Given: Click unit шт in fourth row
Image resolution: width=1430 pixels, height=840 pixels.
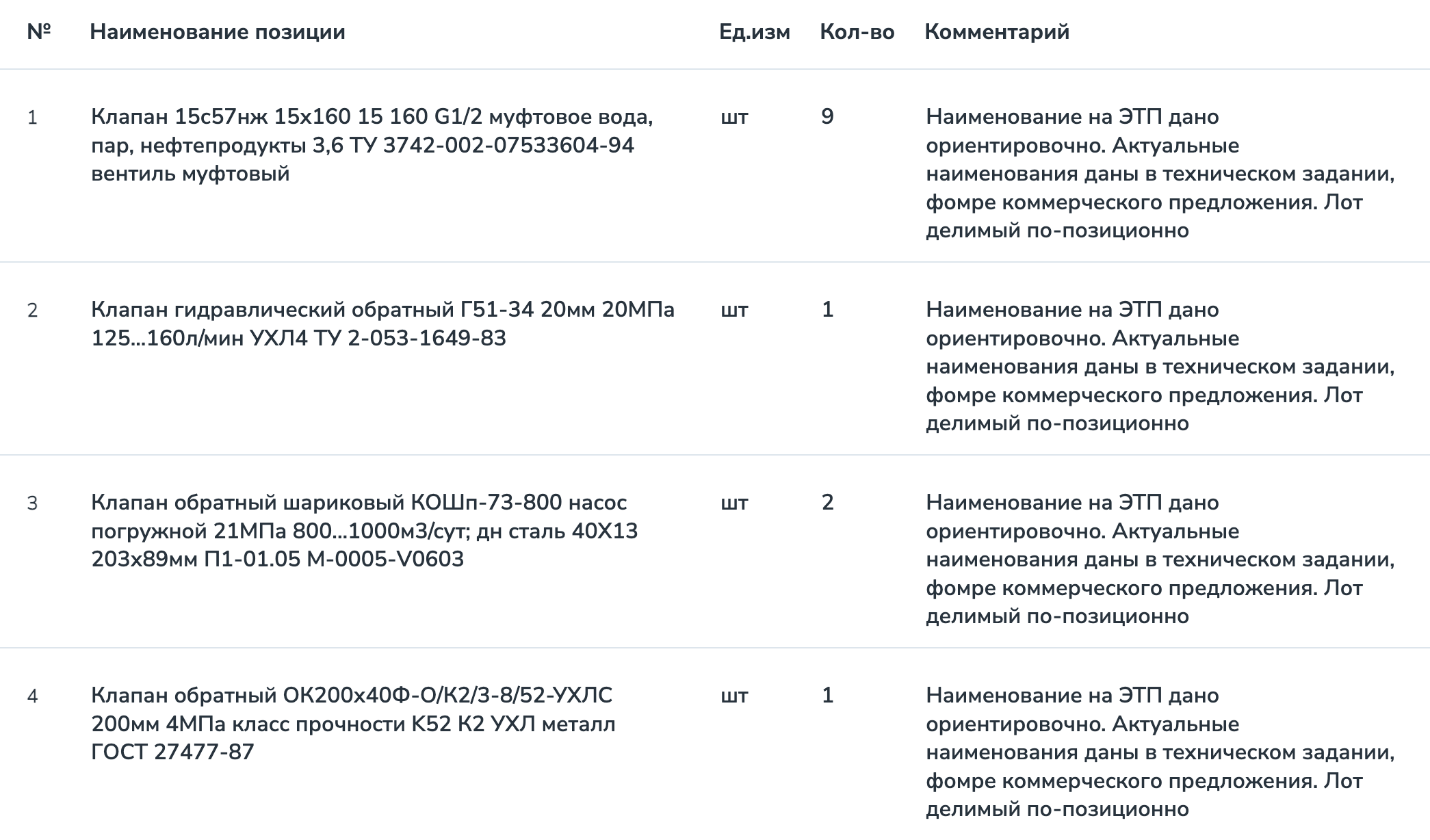Looking at the screenshot, I should [734, 696].
